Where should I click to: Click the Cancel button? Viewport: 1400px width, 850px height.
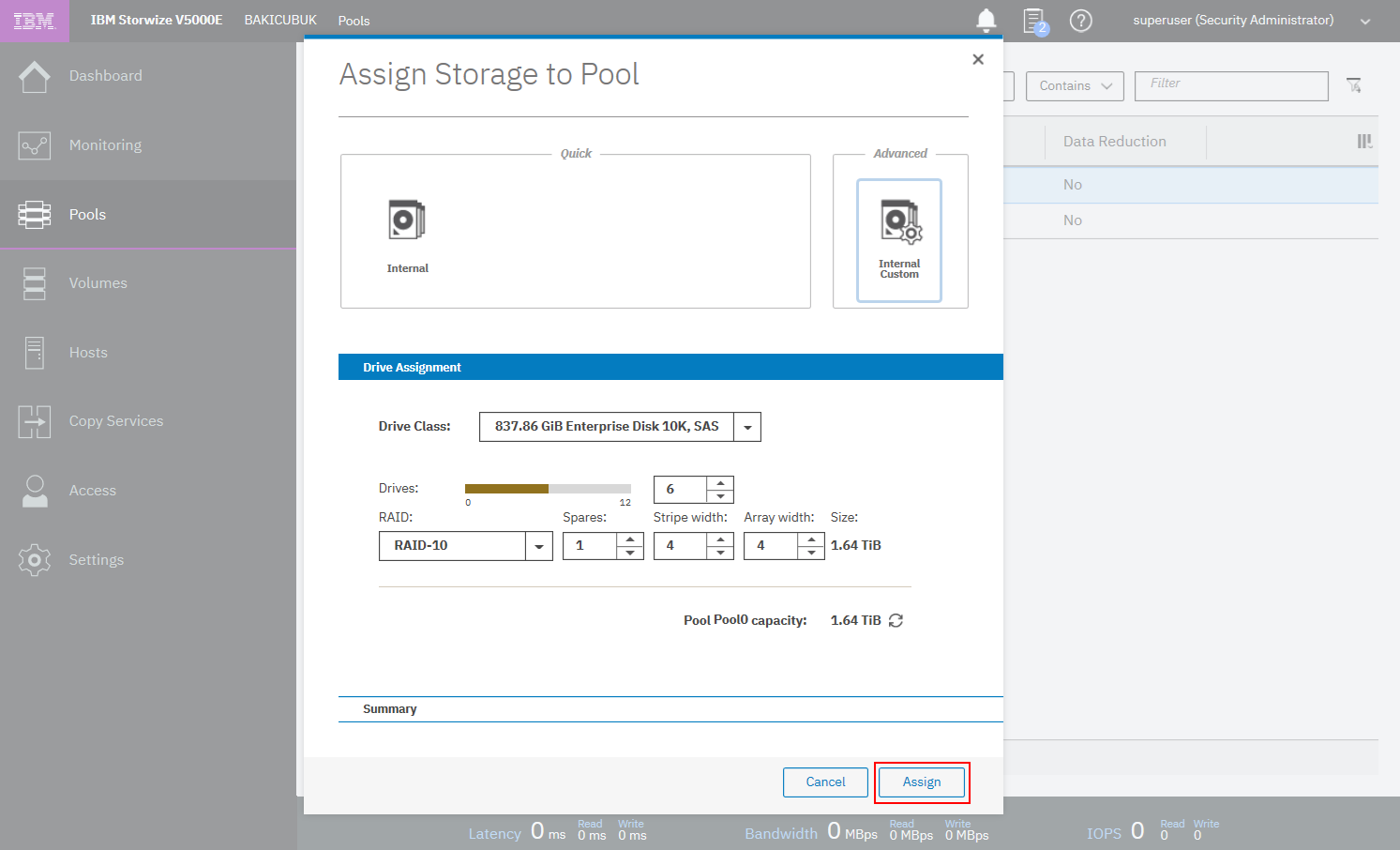click(x=825, y=782)
